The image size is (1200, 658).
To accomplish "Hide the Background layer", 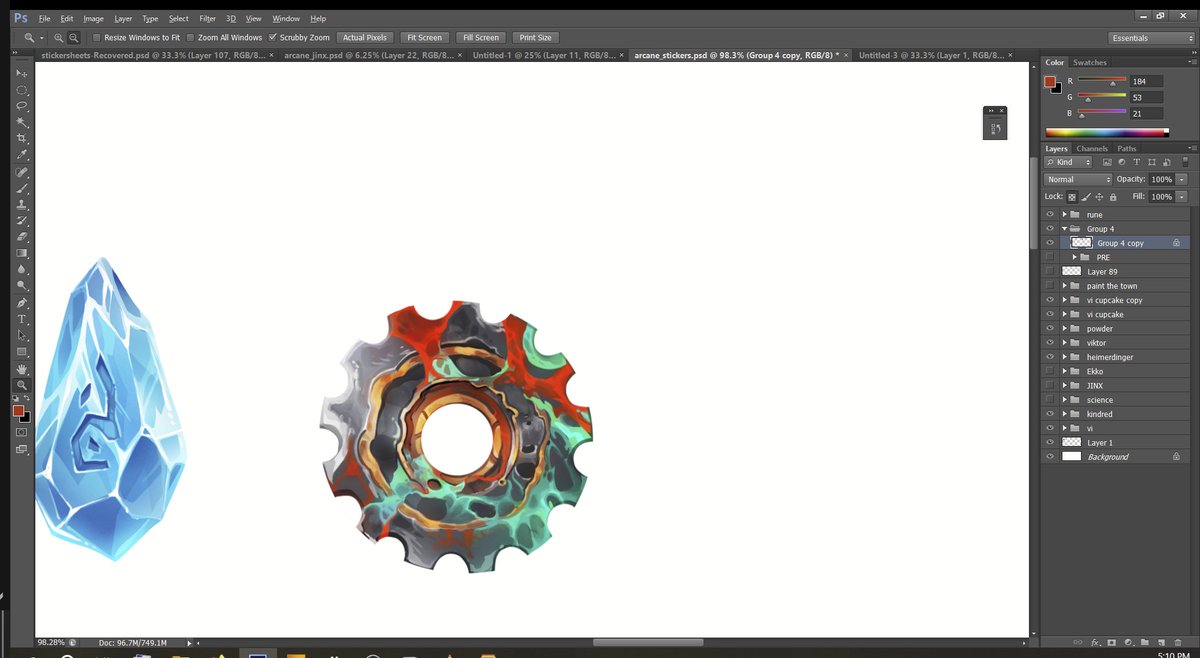I will click(x=1050, y=456).
